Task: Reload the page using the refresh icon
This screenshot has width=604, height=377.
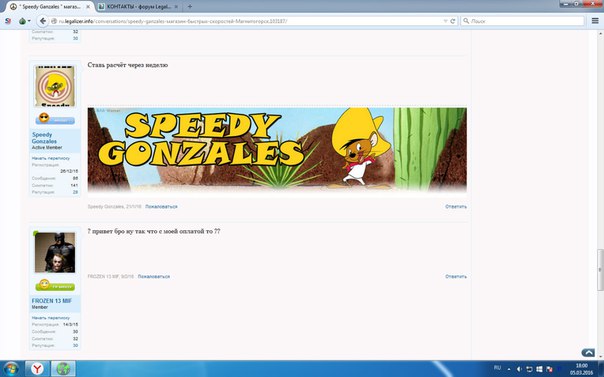Action: [453, 21]
